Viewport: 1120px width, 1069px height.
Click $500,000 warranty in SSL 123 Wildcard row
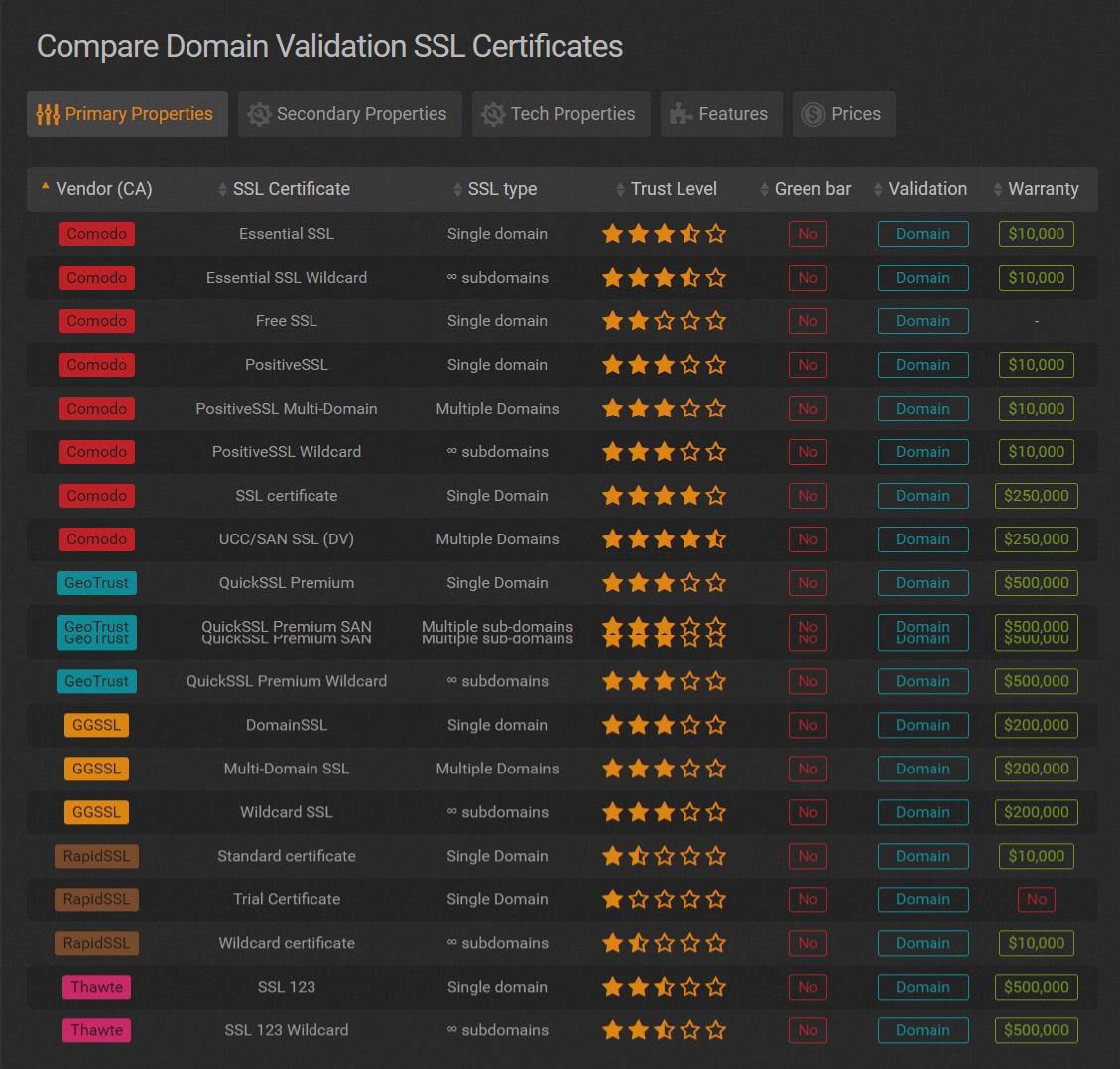[1037, 1029]
